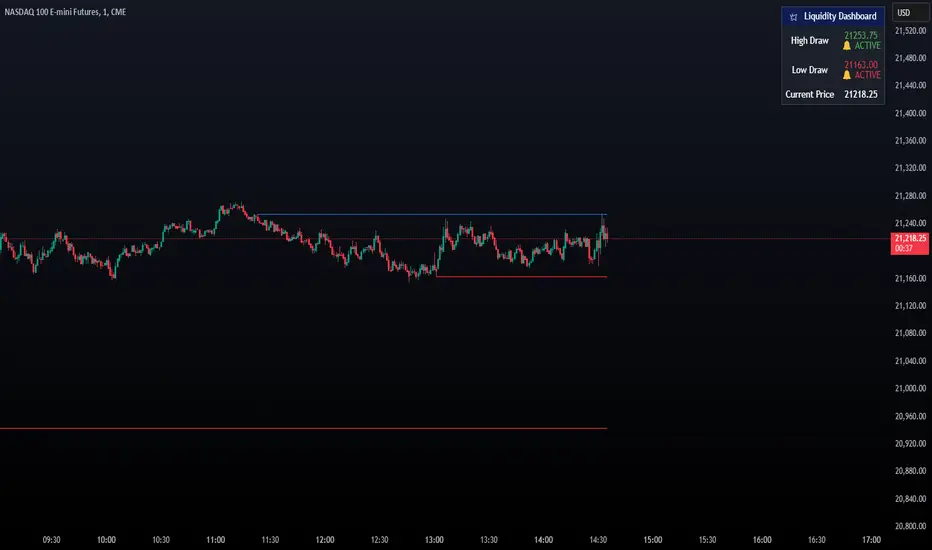The height and width of the screenshot is (550, 932).
Task: Open the USD currency selector
Action: point(911,12)
